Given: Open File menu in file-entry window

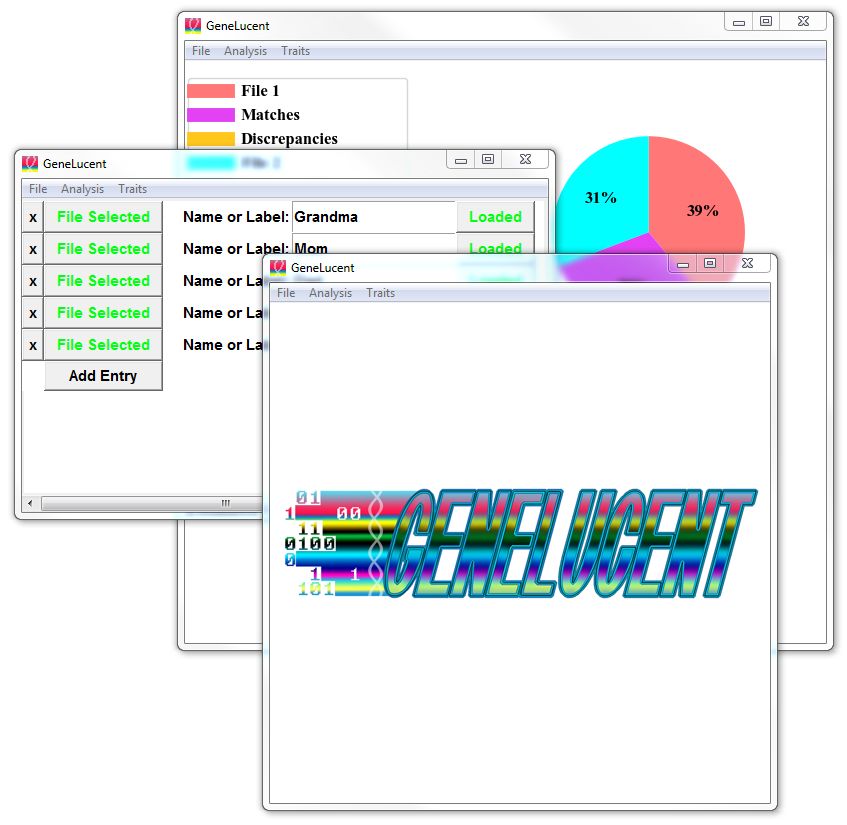Looking at the screenshot, I should (38, 189).
